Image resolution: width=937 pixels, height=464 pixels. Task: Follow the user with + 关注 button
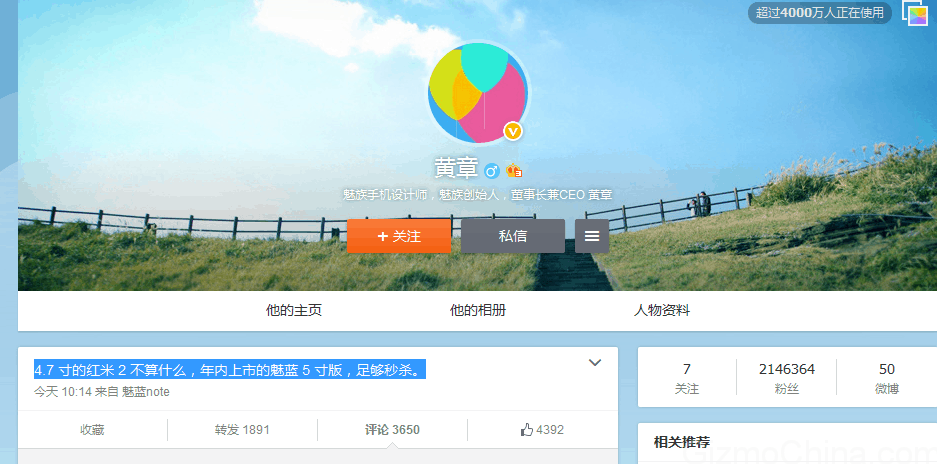399,236
